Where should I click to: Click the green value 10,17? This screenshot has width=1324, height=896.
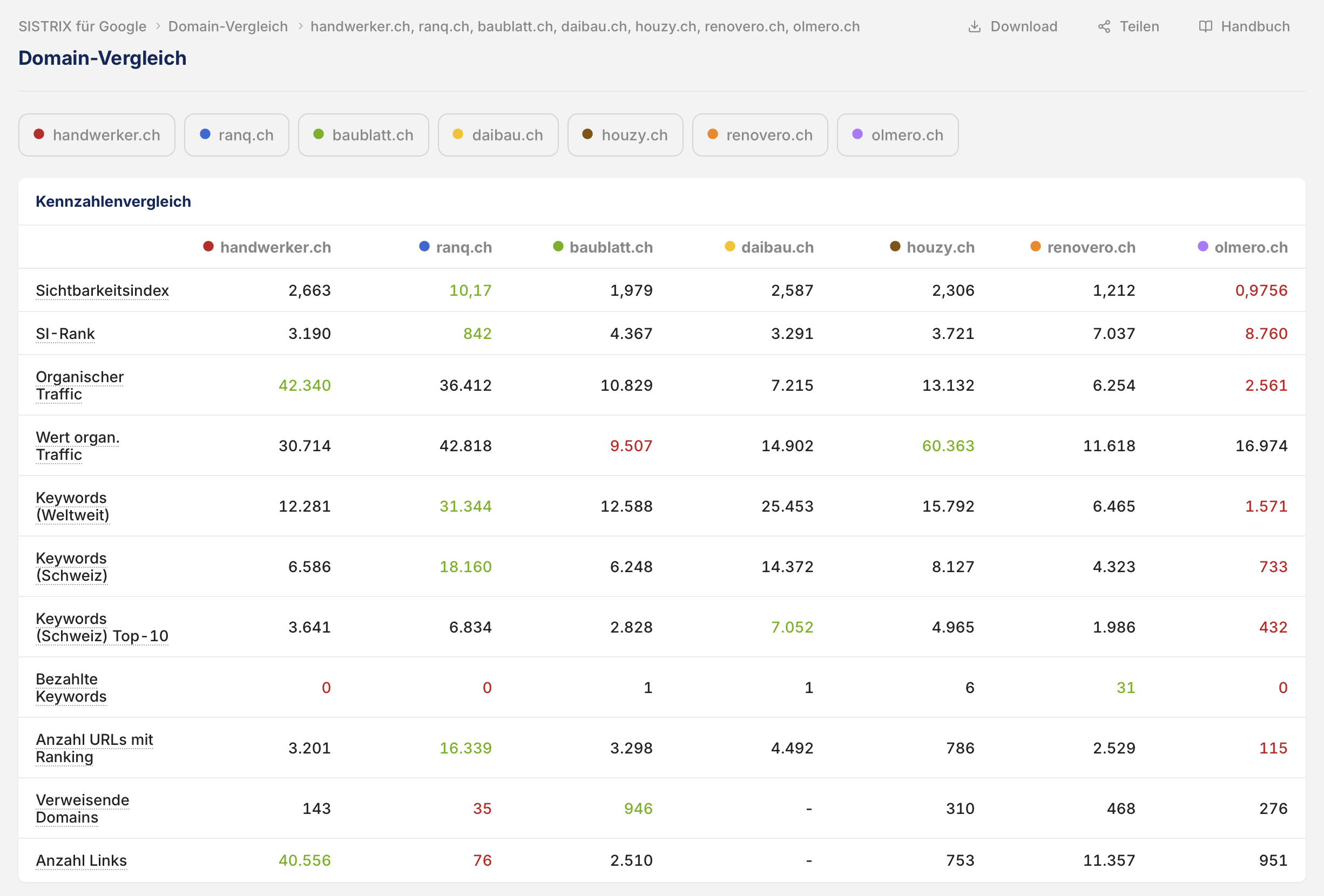tap(470, 290)
